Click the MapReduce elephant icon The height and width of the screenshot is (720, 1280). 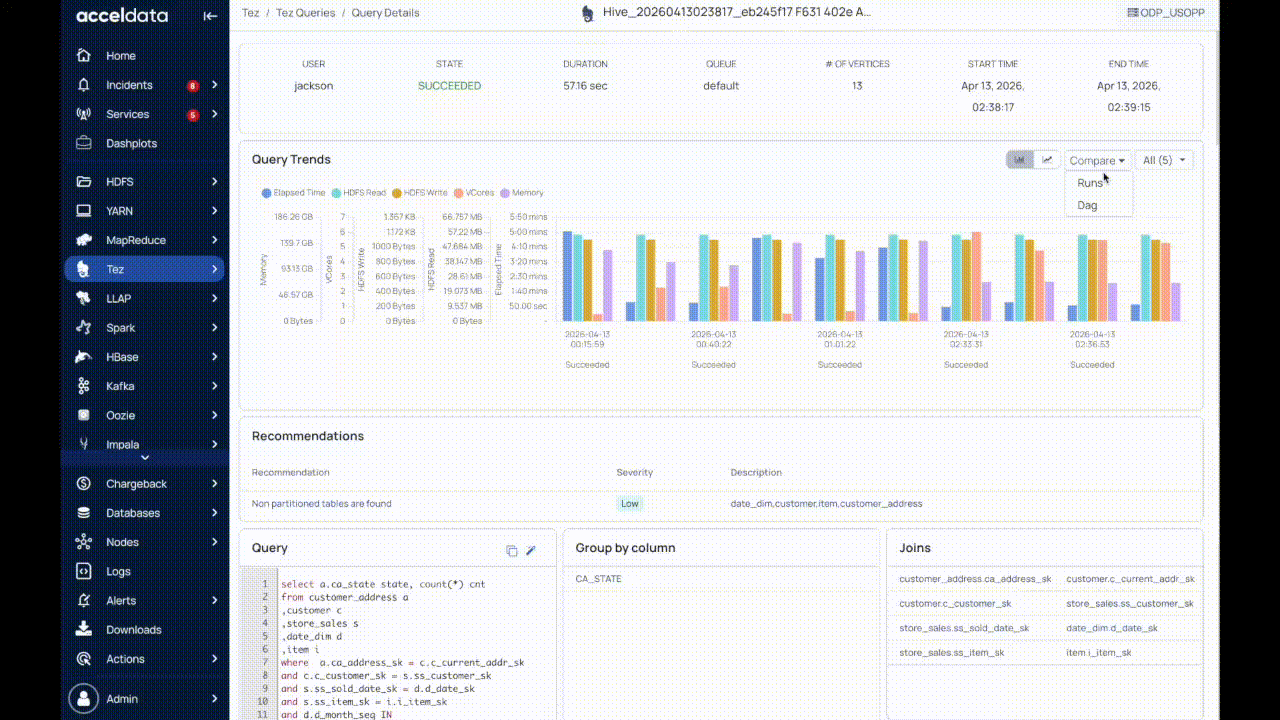pyautogui.click(x=84, y=240)
